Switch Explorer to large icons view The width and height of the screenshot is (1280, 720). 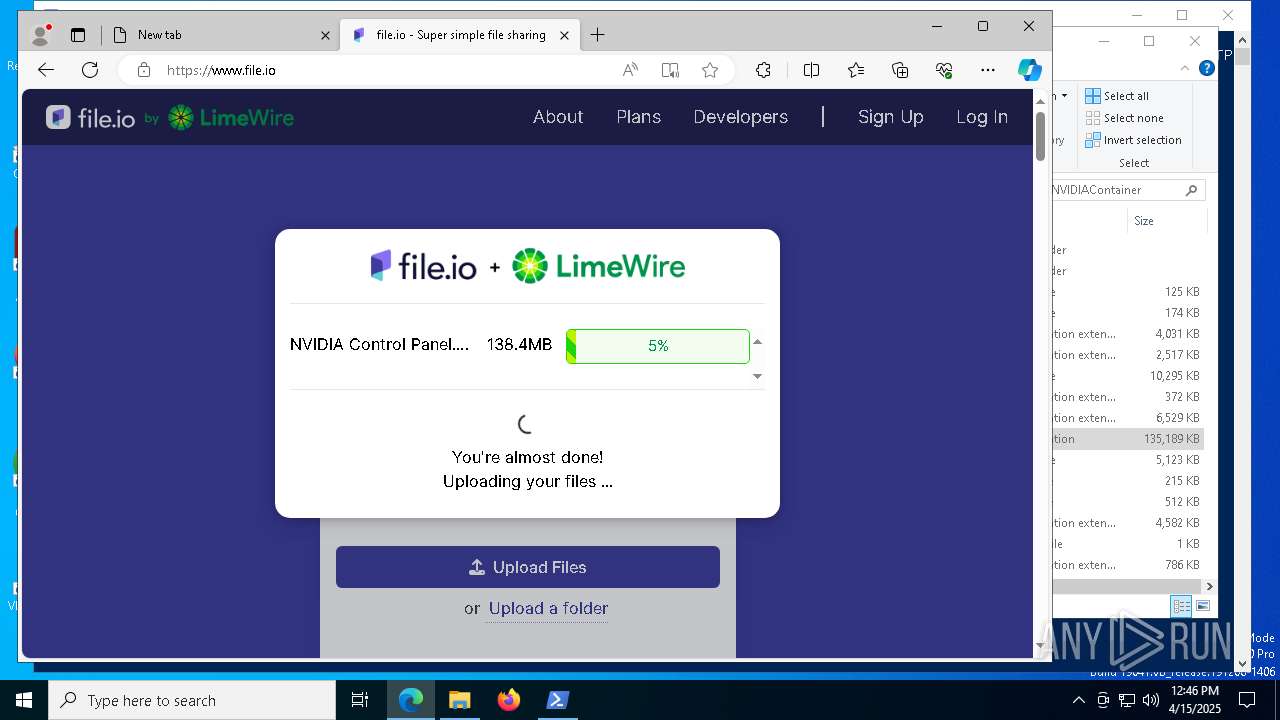pos(1203,606)
